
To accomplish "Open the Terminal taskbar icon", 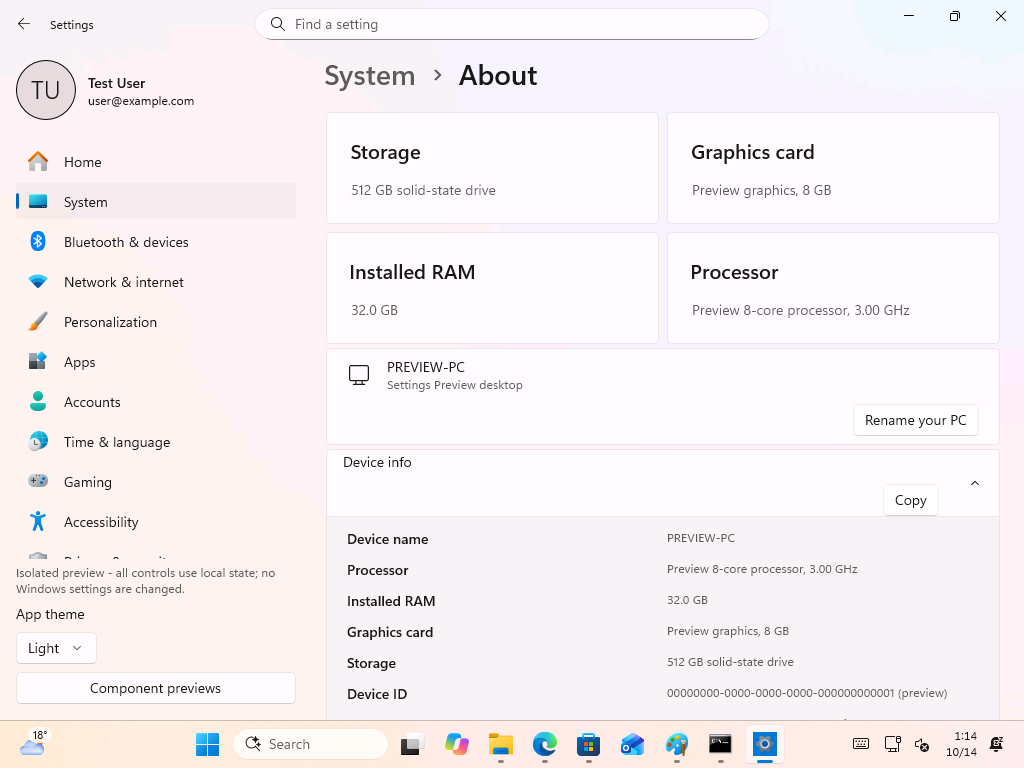I will pos(720,744).
